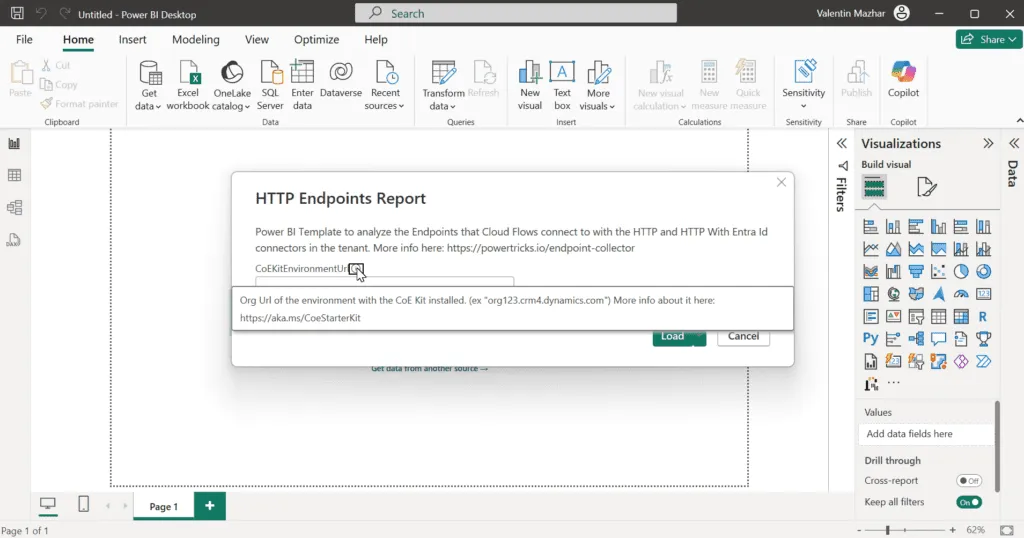Select the Matrix visual

click(x=961, y=317)
